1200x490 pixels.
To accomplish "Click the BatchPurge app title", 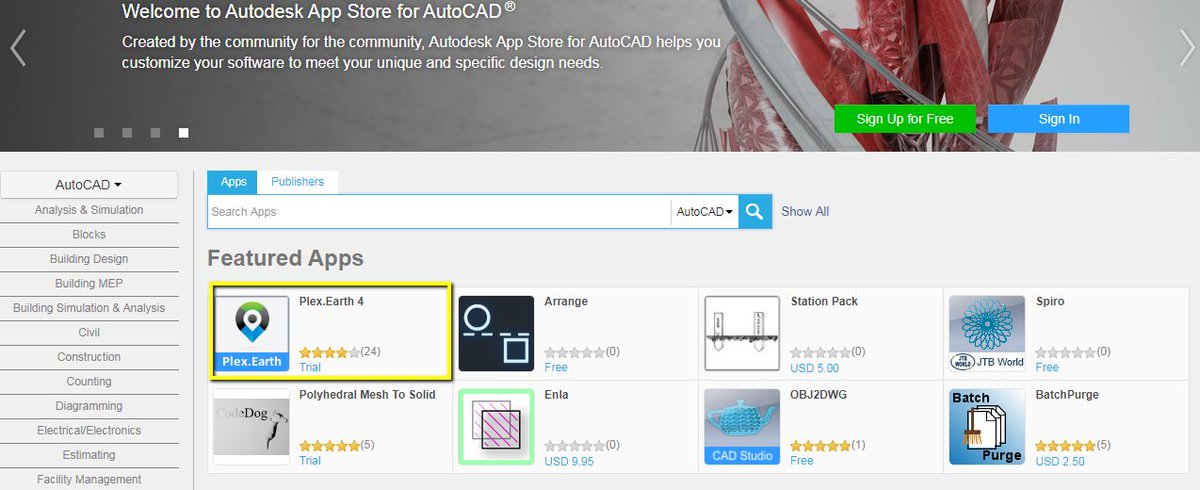I will pyautogui.click(x=1067, y=395).
